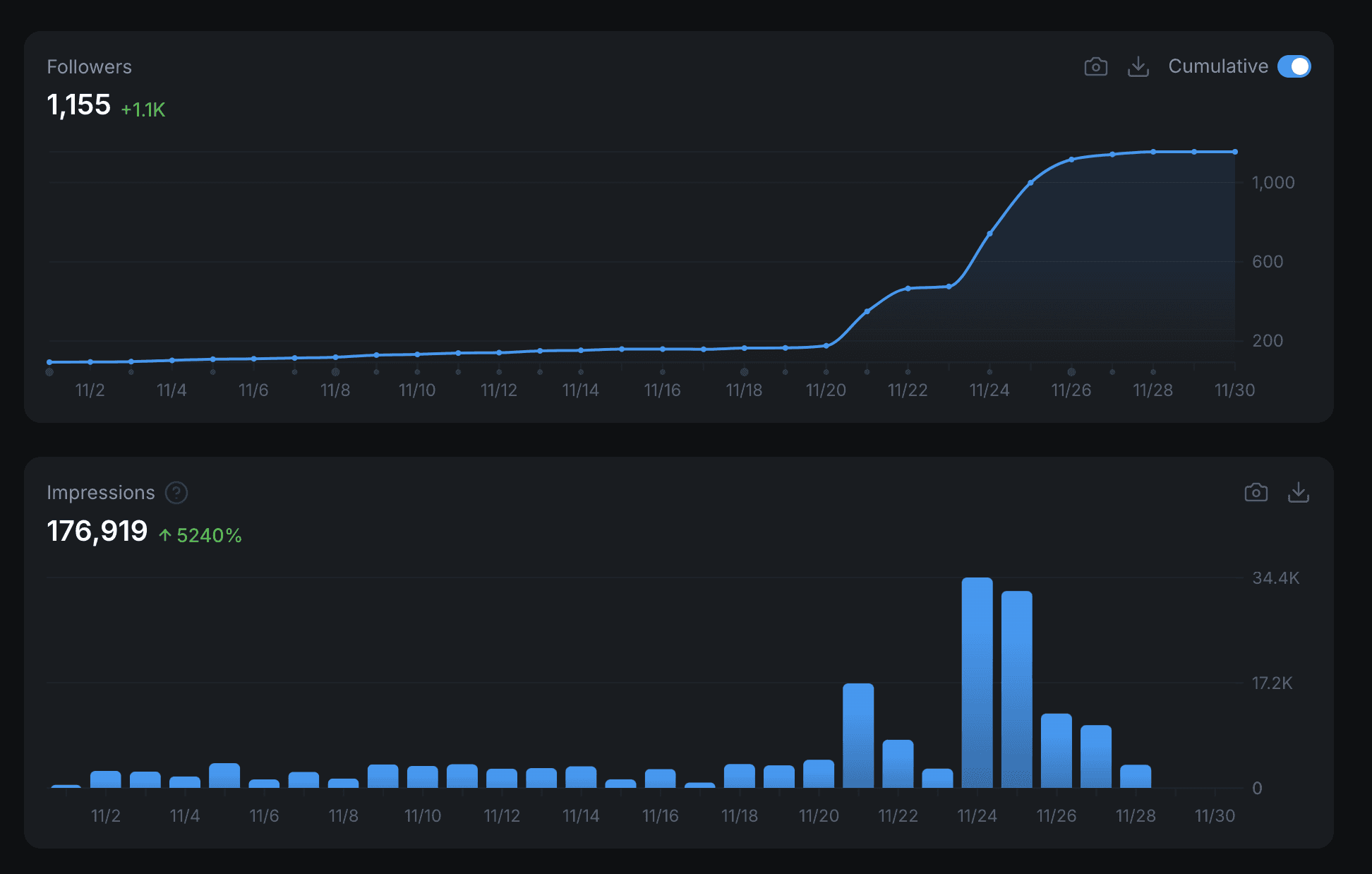The height and width of the screenshot is (874, 1372).
Task: Capture the Impressions chart with the camera icon
Action: point(1256,492)
